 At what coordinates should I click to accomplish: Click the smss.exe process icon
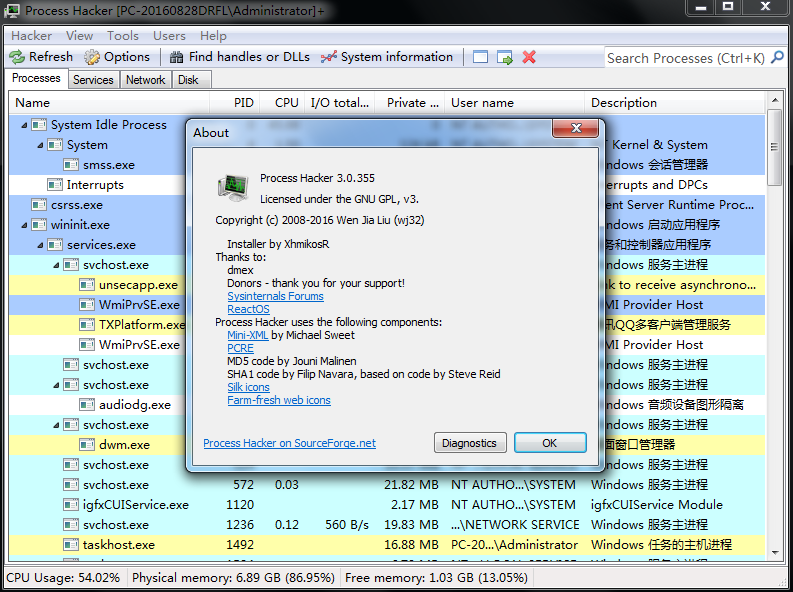pos(71,165)
